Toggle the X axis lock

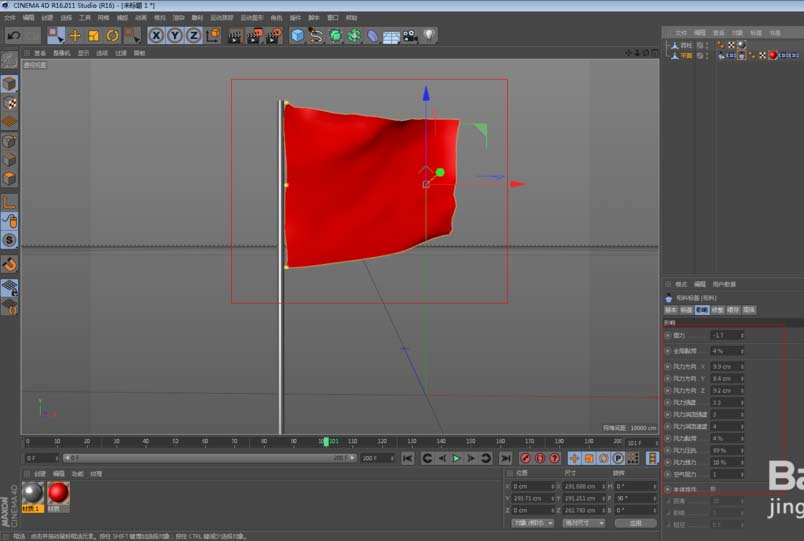click(156, 35)
